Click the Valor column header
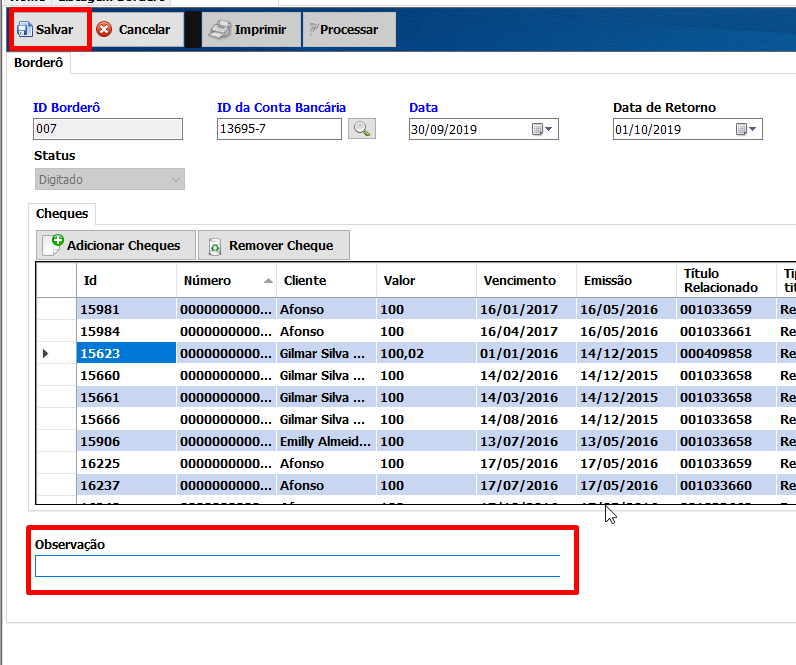Image resolution: width=796 pixels, height=665 pixels. tap(400, 281)
